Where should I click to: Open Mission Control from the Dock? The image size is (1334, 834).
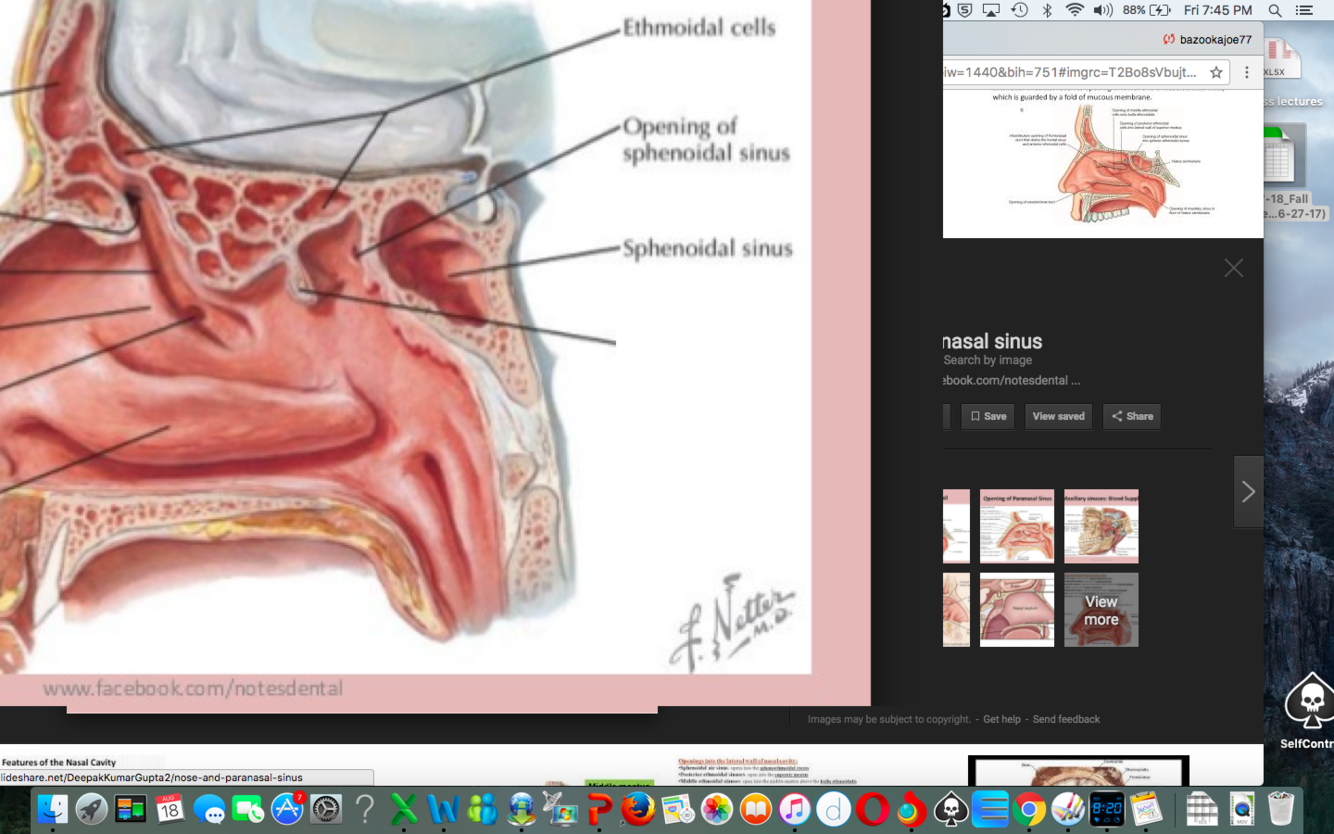click(130, 808)
